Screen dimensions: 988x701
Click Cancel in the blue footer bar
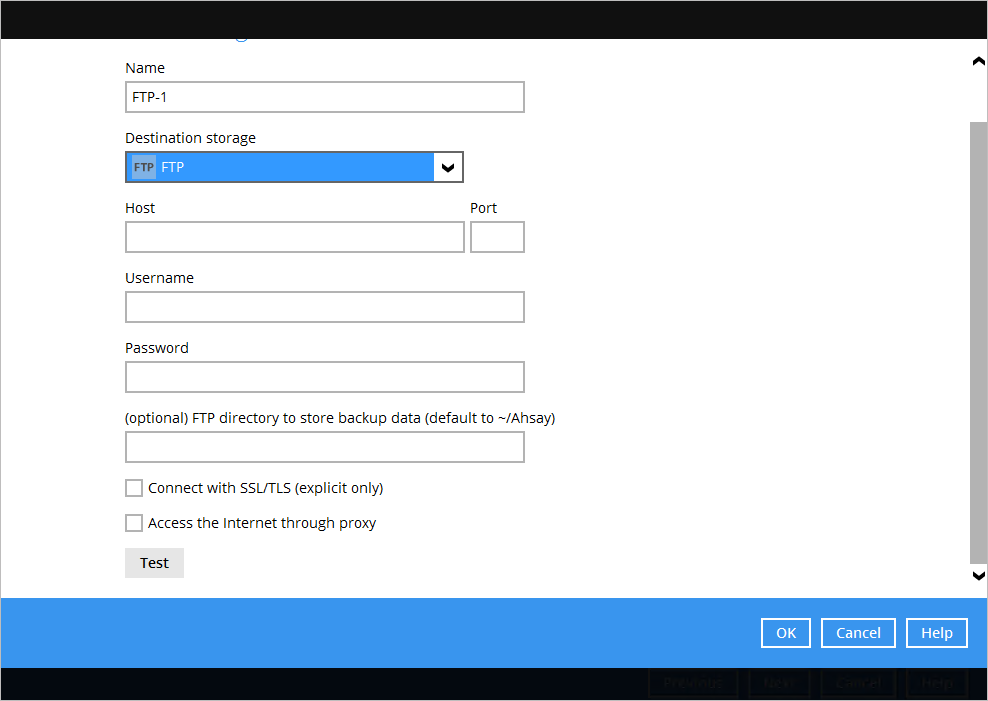[858, 633]
